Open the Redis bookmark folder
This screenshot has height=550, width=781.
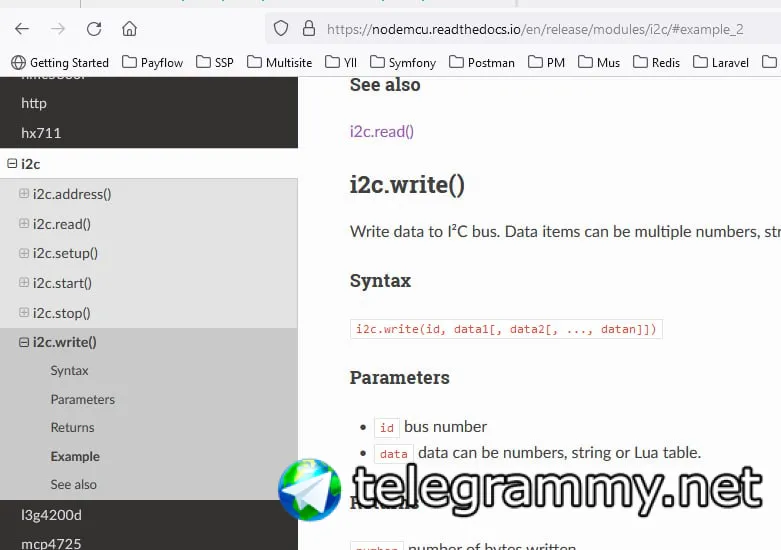656,63
